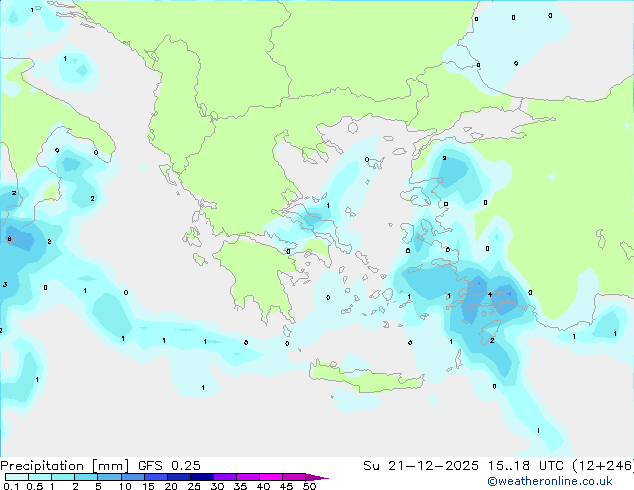
Task: Click the weatheronline.co.uk copyright link
Action: click(x=549, y=481)
